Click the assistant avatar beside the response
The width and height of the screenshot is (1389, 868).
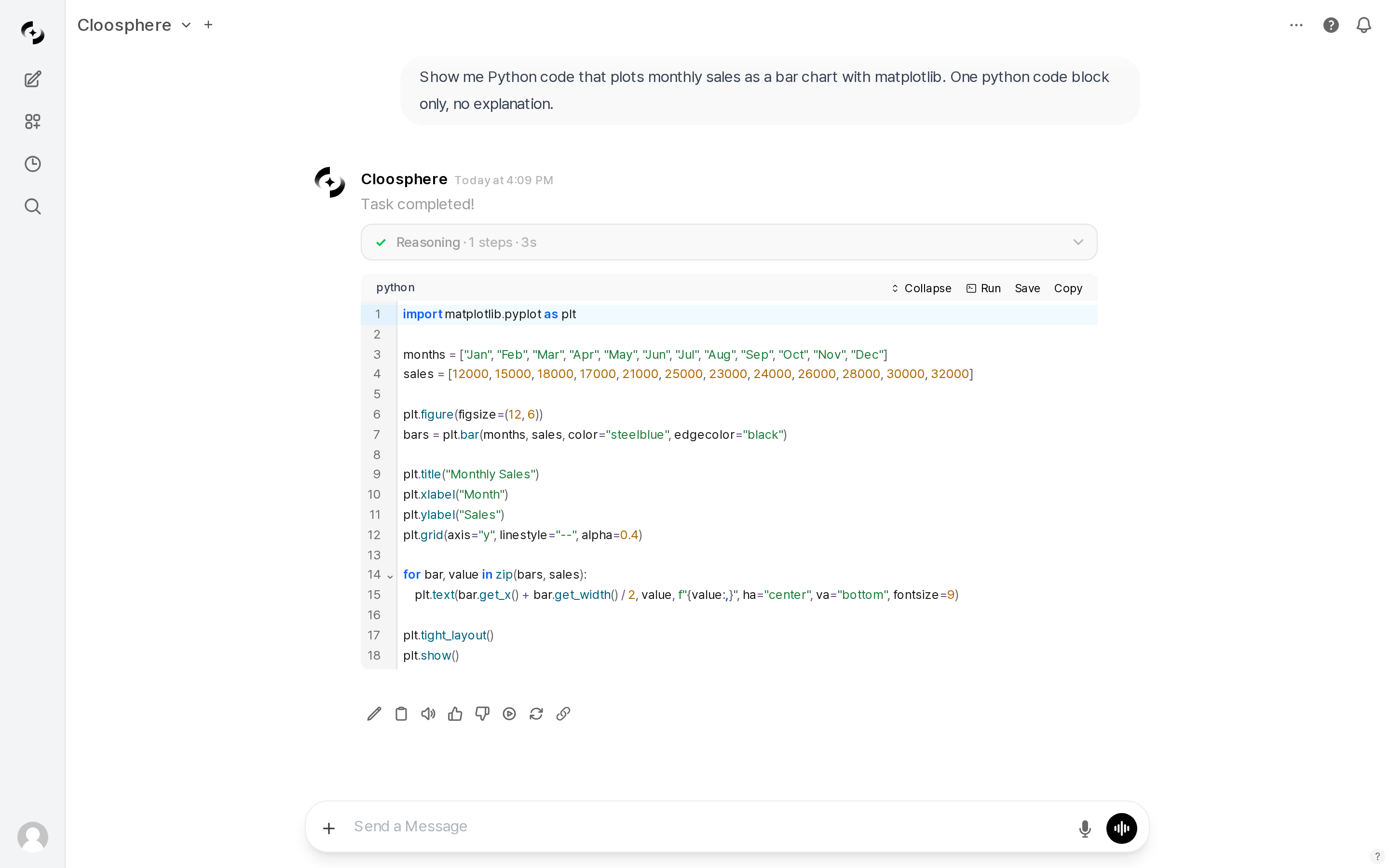coord(330,182)
